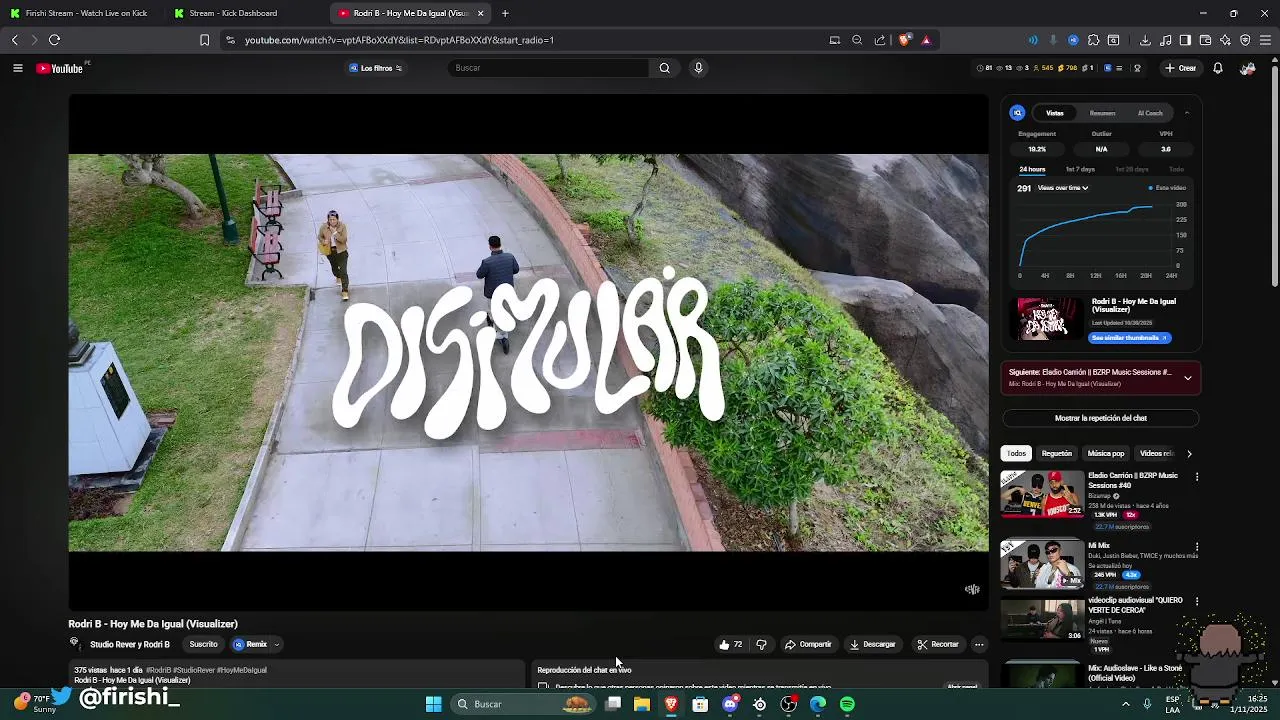
Task: Click Mostrar la repetición del chat
Action: click(1100, 418)
